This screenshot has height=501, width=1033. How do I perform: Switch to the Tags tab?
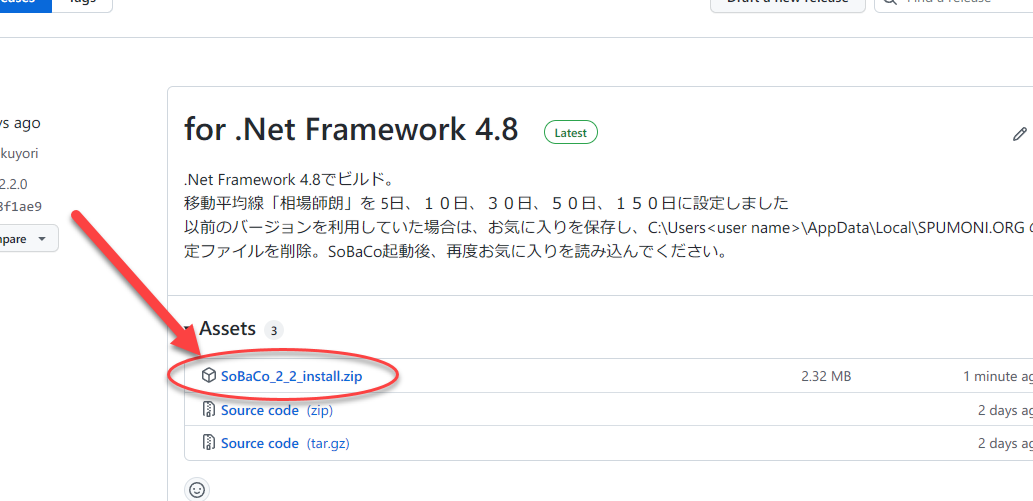tap(82, 3)
